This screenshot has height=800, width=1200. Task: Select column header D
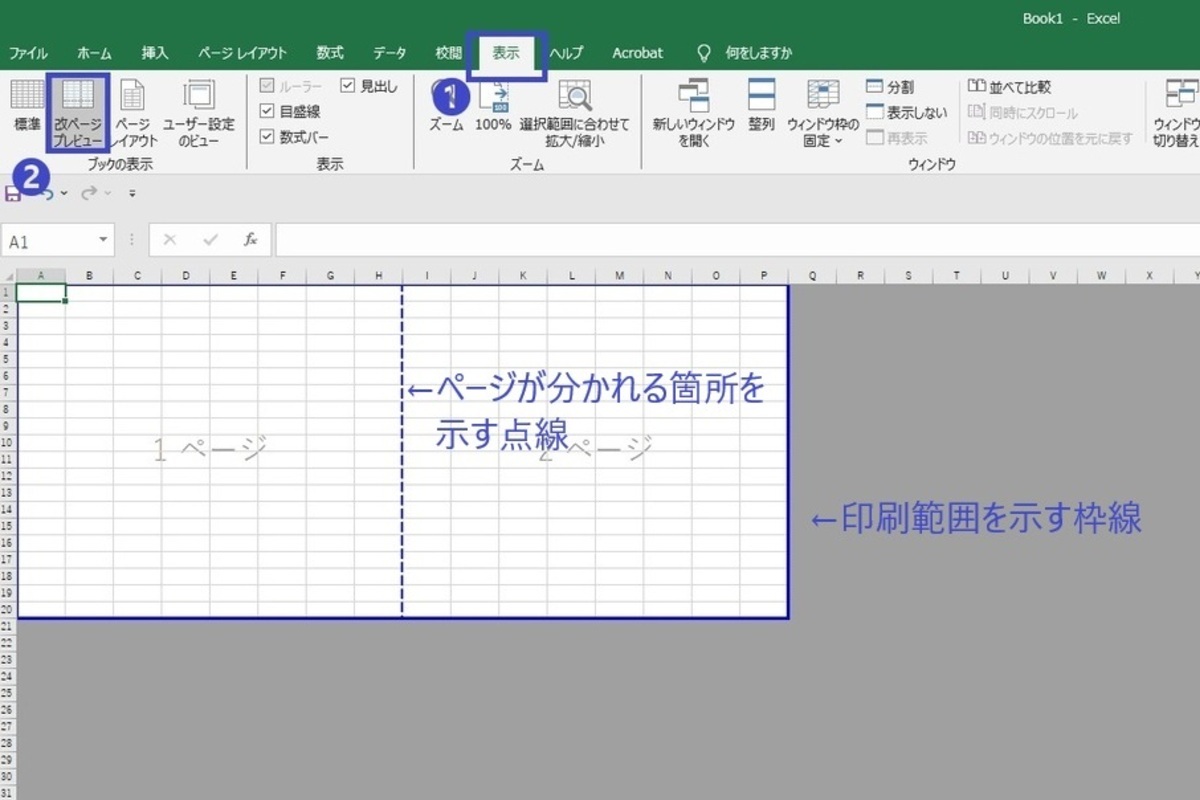[185, 276]
